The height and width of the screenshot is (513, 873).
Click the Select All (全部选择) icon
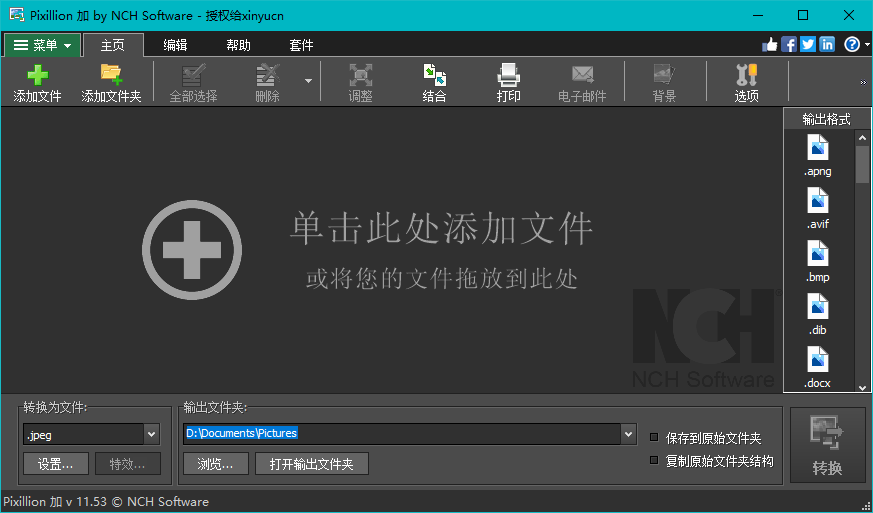point(193,83)
